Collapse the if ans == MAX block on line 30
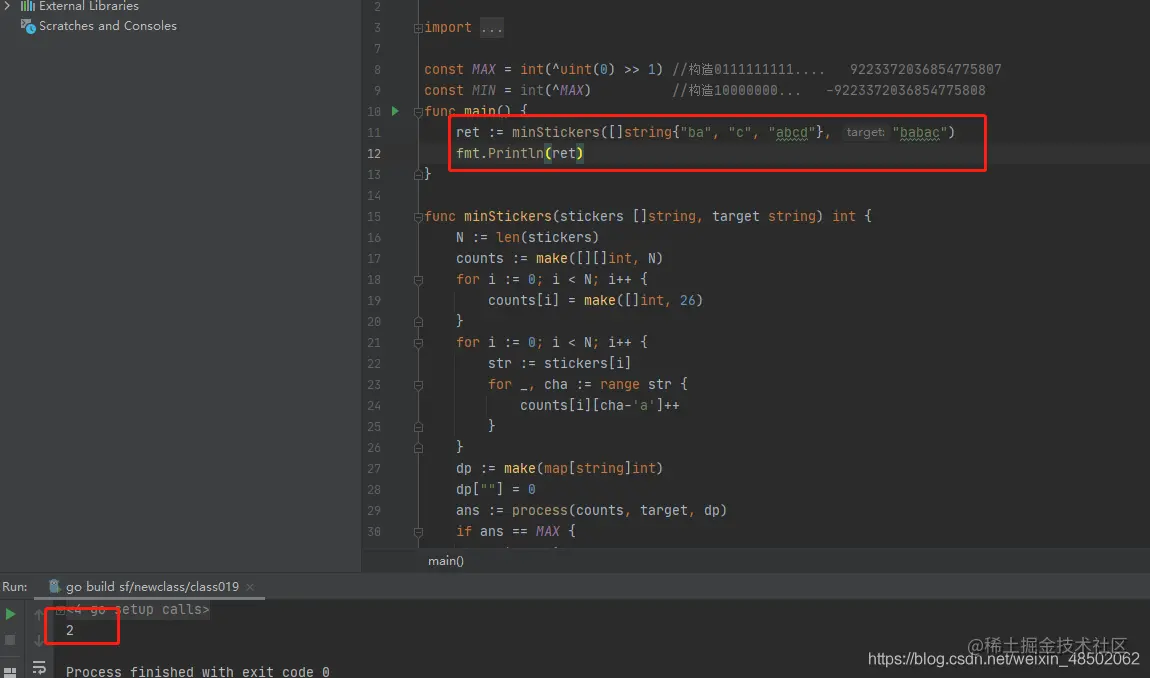This screenshot has height=678, width=1150. pyautogui.click(x=418, y=532)
